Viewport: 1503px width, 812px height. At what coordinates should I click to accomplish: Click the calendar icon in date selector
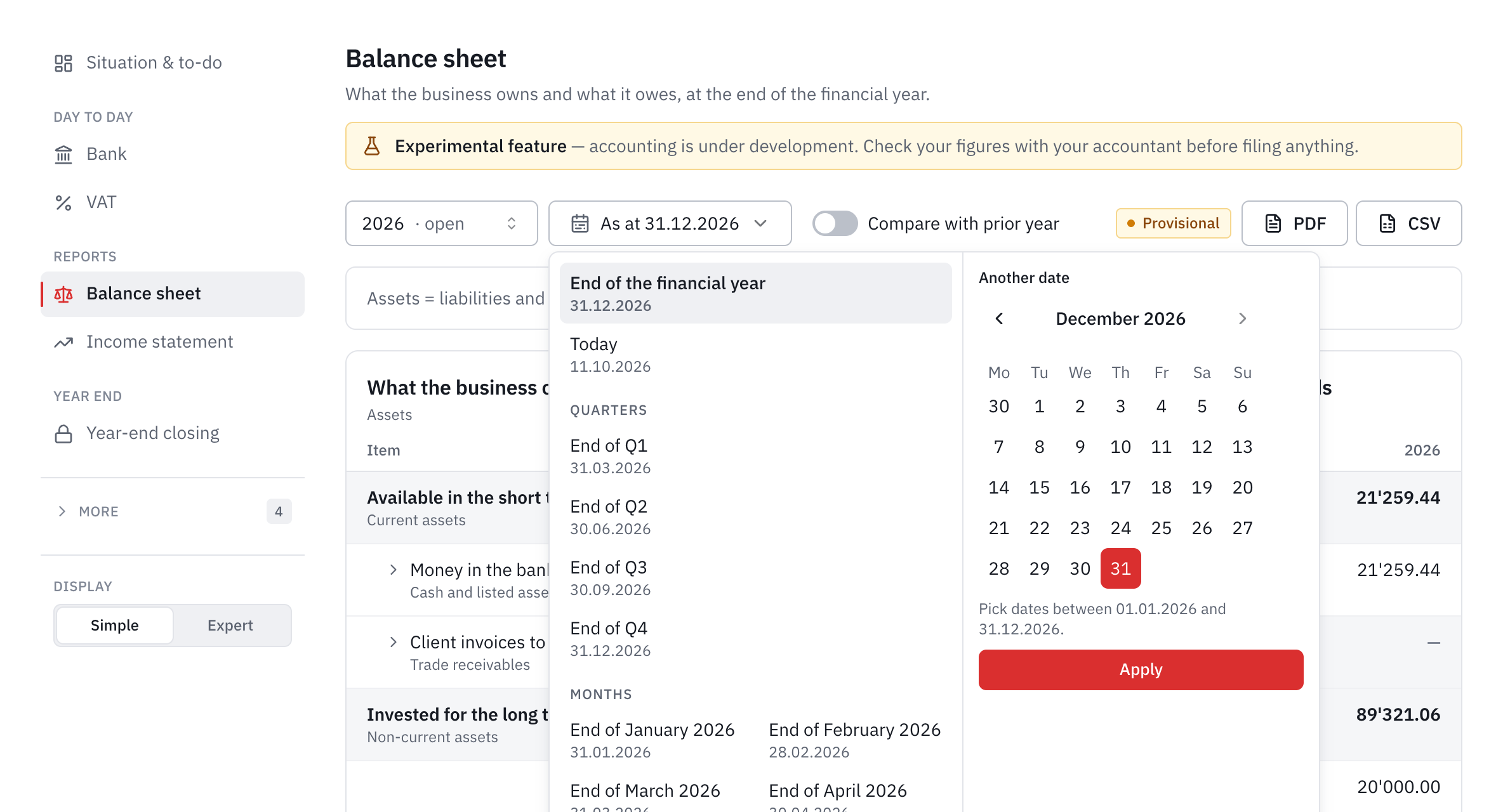coord(580,223)
